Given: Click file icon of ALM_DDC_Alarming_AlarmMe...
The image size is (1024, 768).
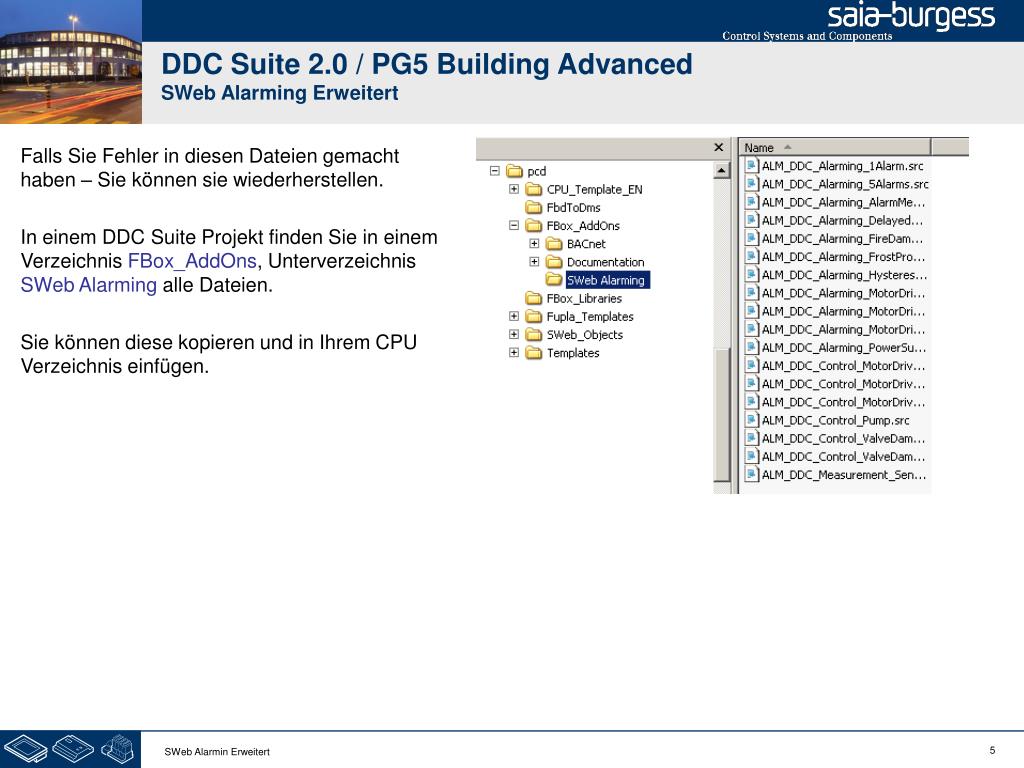Looking at the screenshot, I should tap(752, 202).
